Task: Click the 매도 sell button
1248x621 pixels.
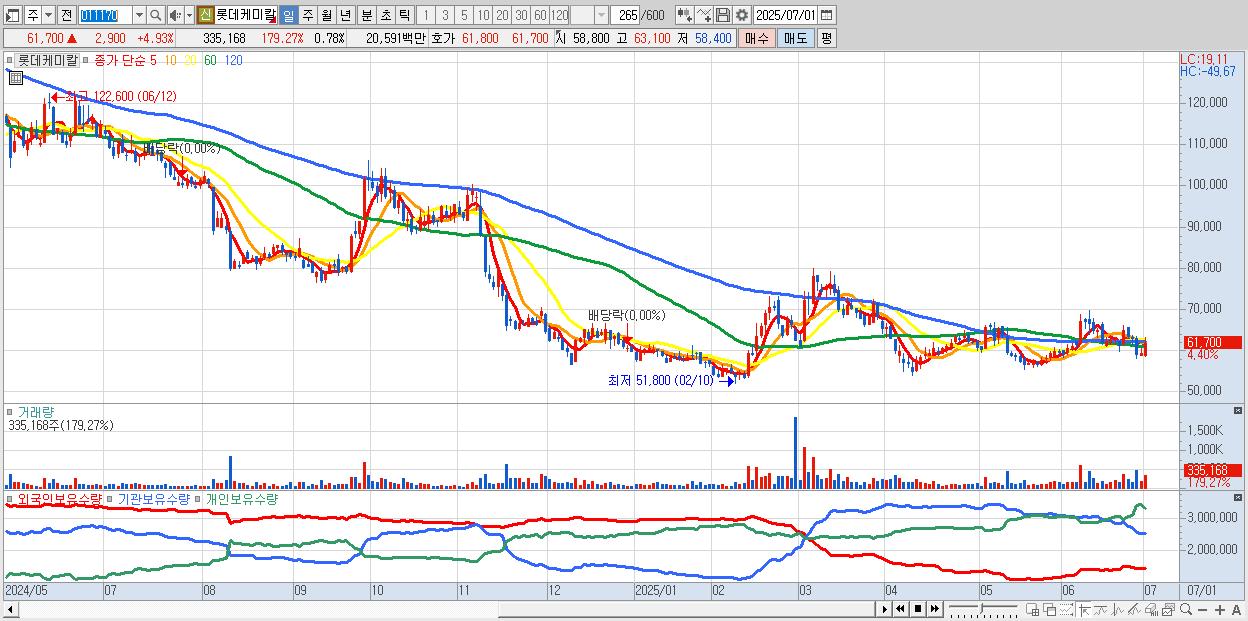Action: coord(796,38)
